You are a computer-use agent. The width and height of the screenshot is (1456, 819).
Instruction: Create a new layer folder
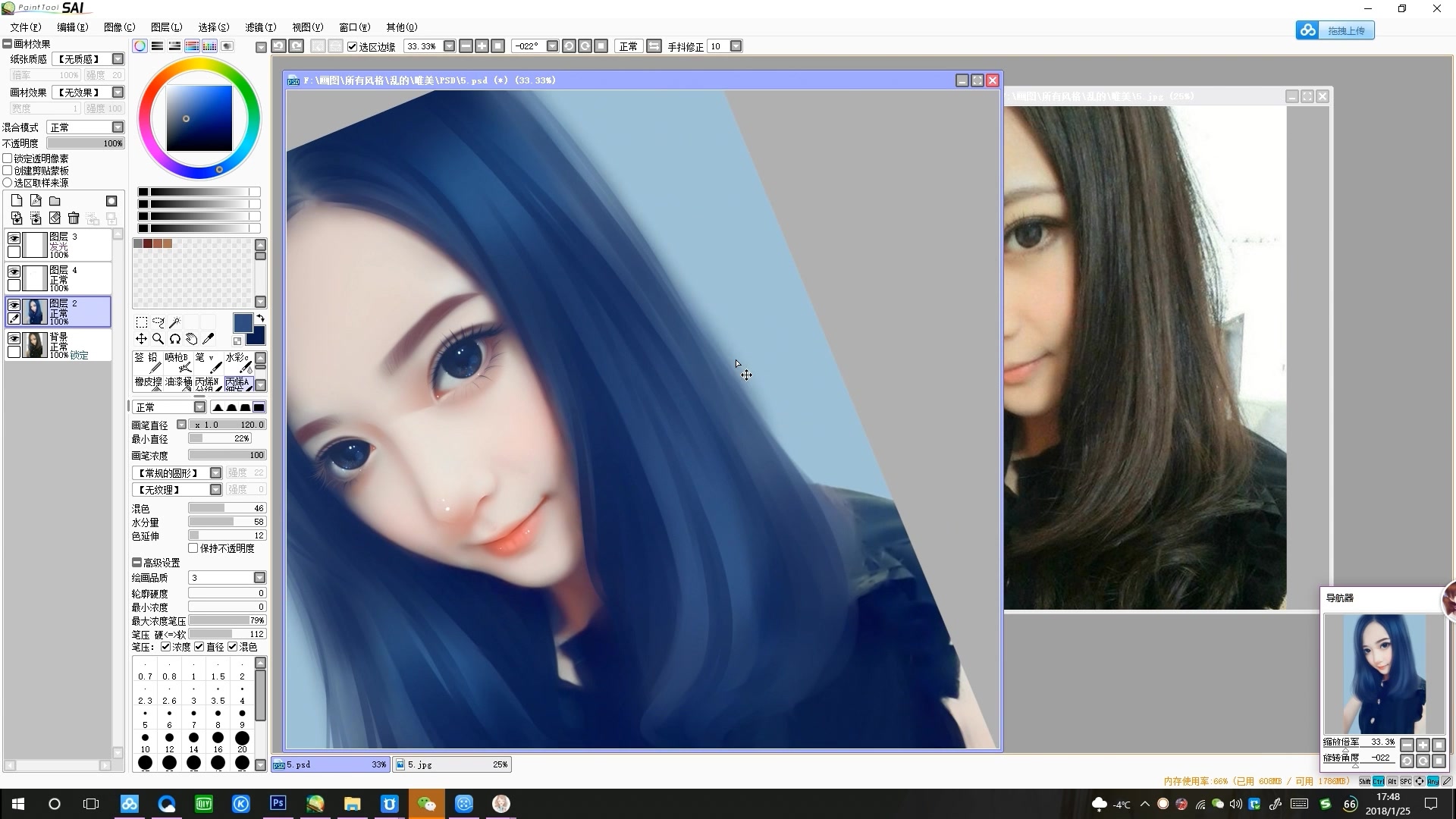tap(55, 201)
